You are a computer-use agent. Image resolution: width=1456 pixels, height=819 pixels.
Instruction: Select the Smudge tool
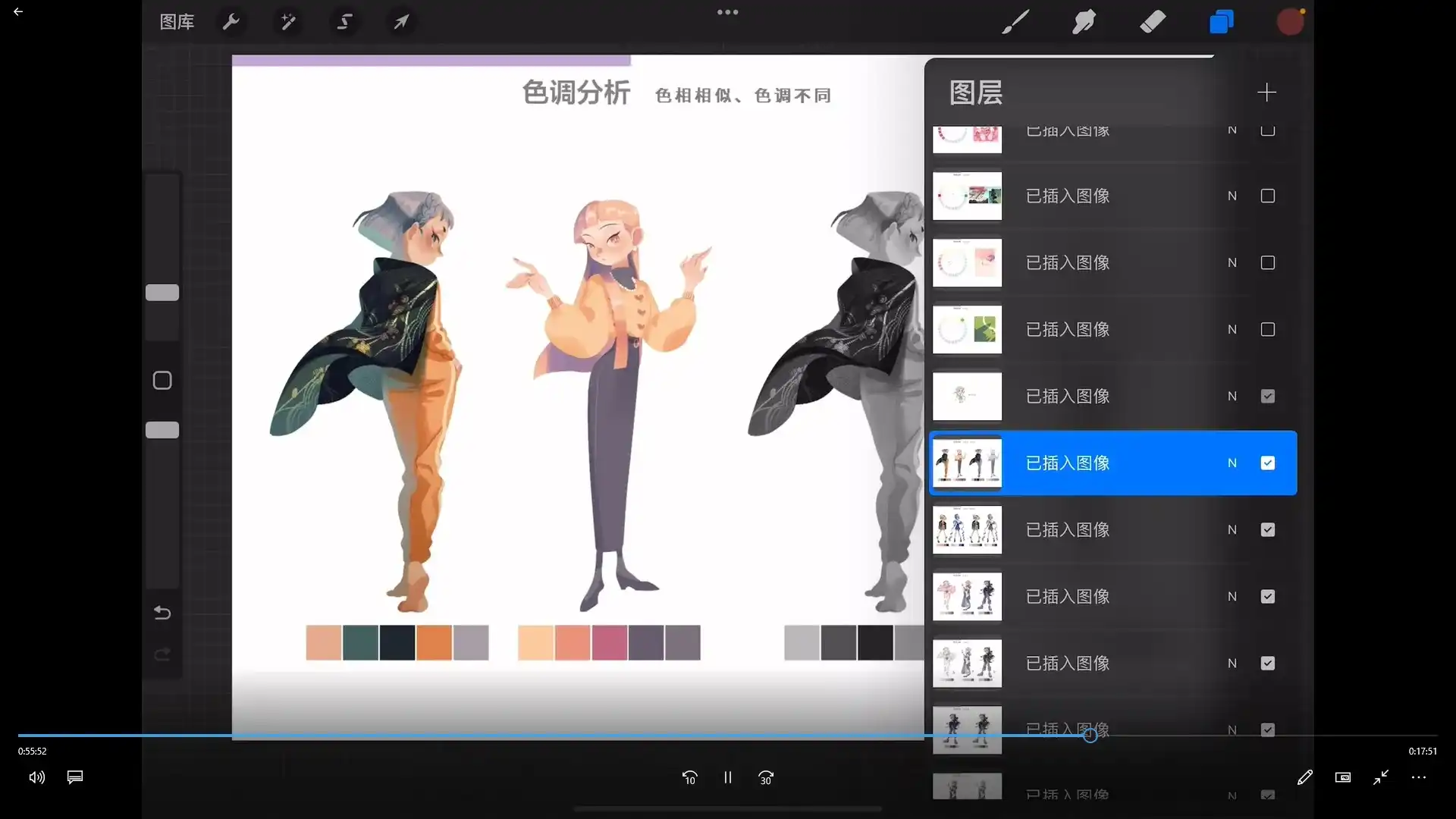click(1084, 21)
